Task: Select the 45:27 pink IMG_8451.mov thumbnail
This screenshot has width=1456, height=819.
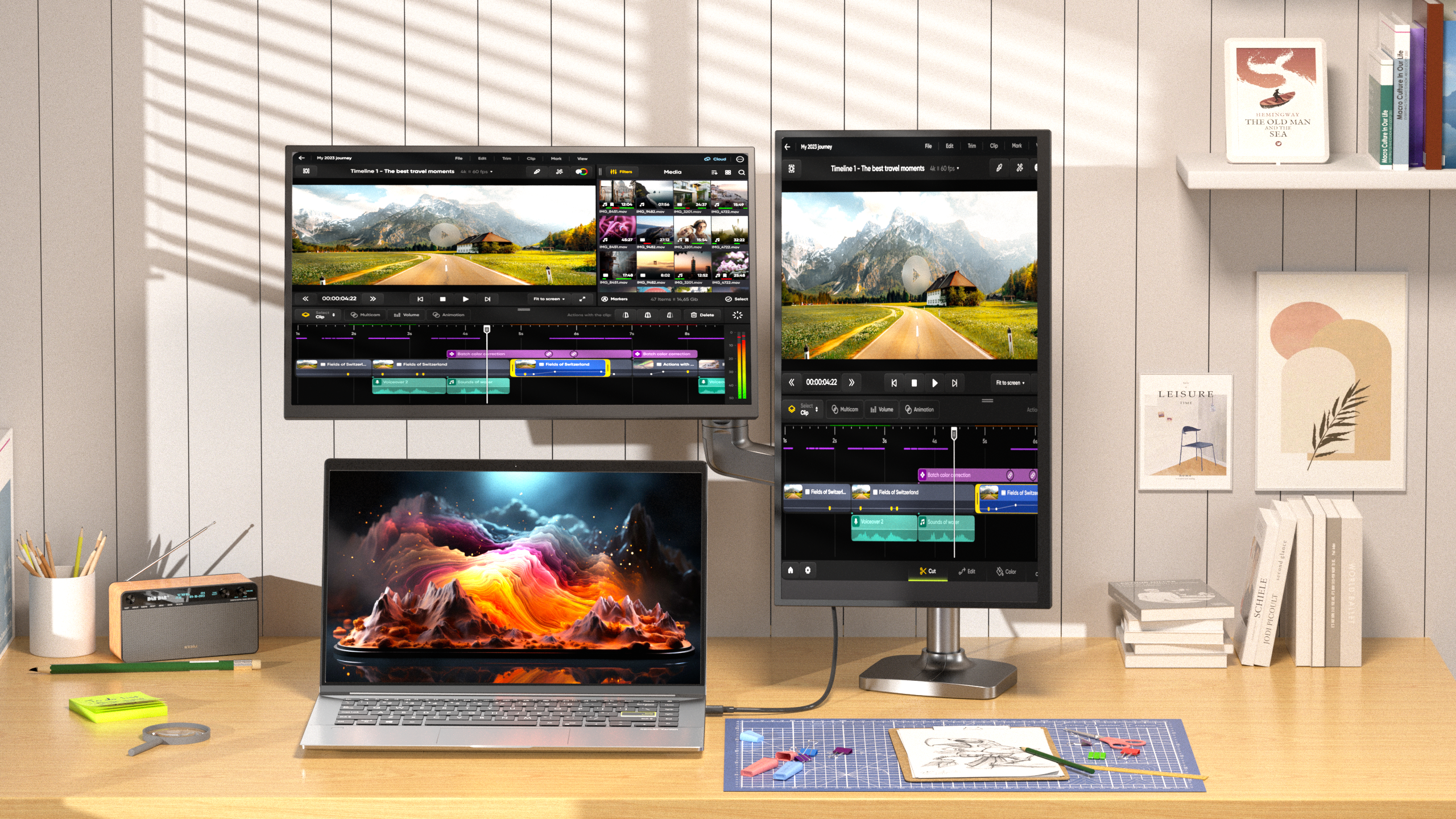Action: 617,229
